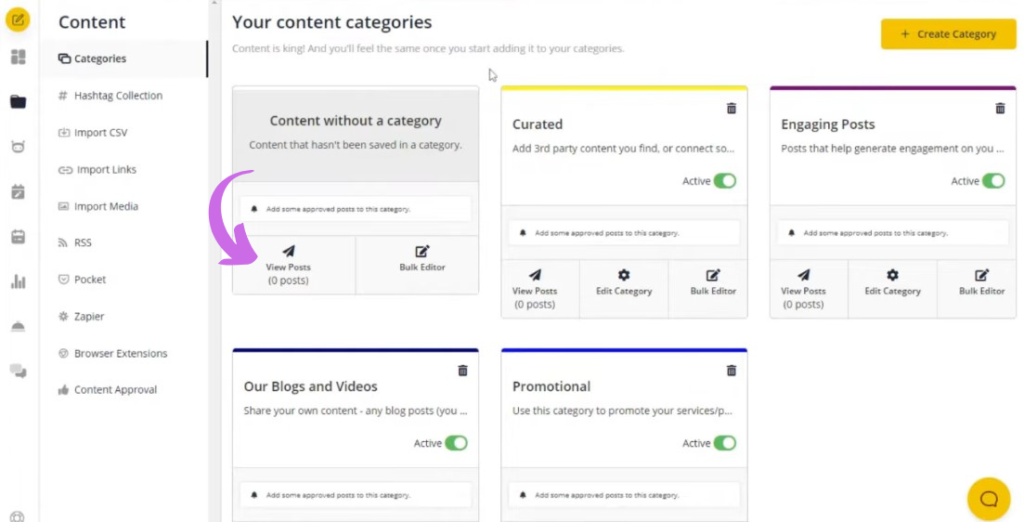Viewport: 1024px width, 522px height.
Task: Click 'Content without a category' heading
Action: (355, 121)
